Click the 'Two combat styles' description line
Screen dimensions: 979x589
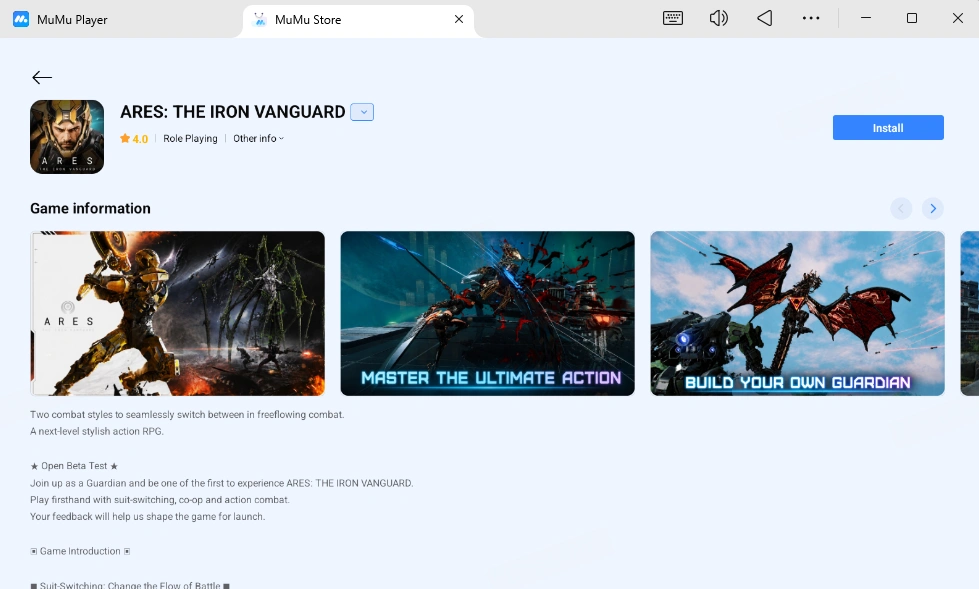click(187, 415)
